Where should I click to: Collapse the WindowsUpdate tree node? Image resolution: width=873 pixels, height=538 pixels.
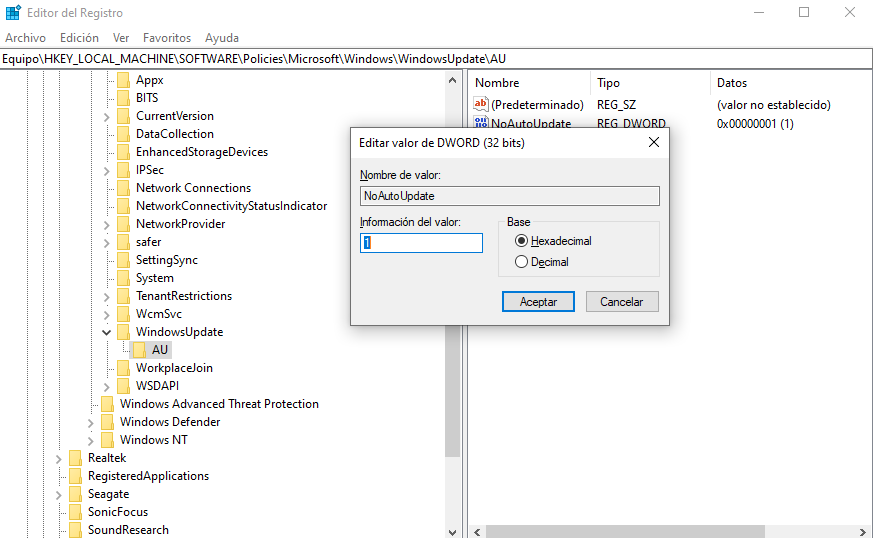click(x=107, y=332)
